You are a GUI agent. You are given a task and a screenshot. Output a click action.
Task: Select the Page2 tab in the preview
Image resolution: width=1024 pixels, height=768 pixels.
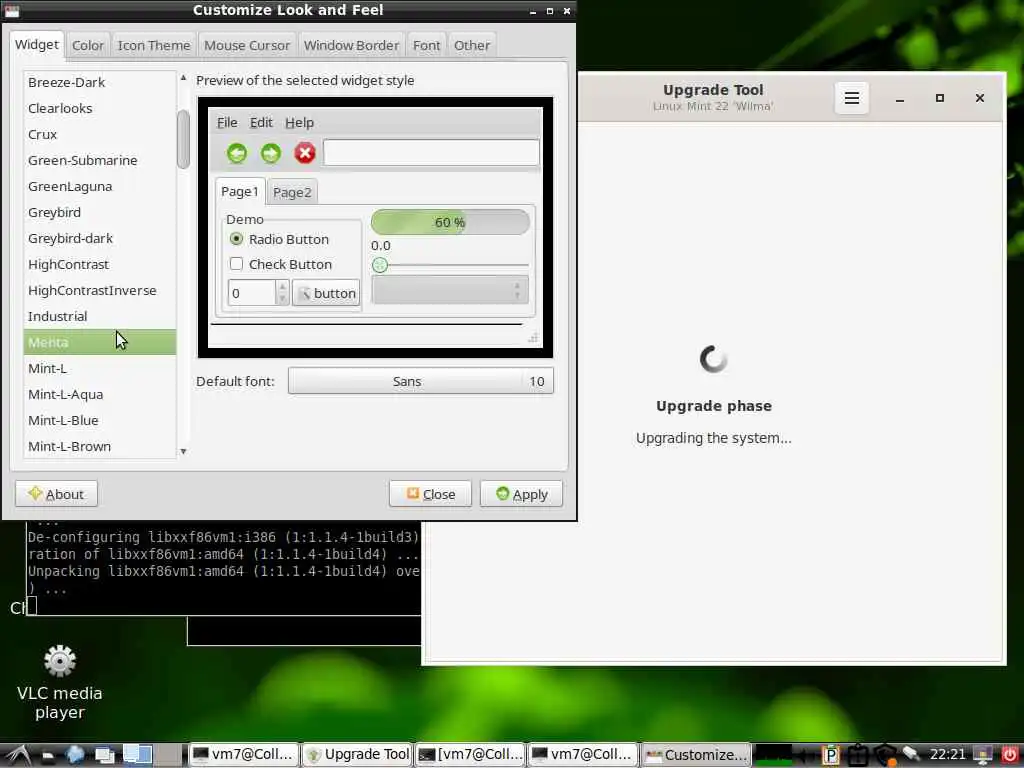(x=292, y=193)
